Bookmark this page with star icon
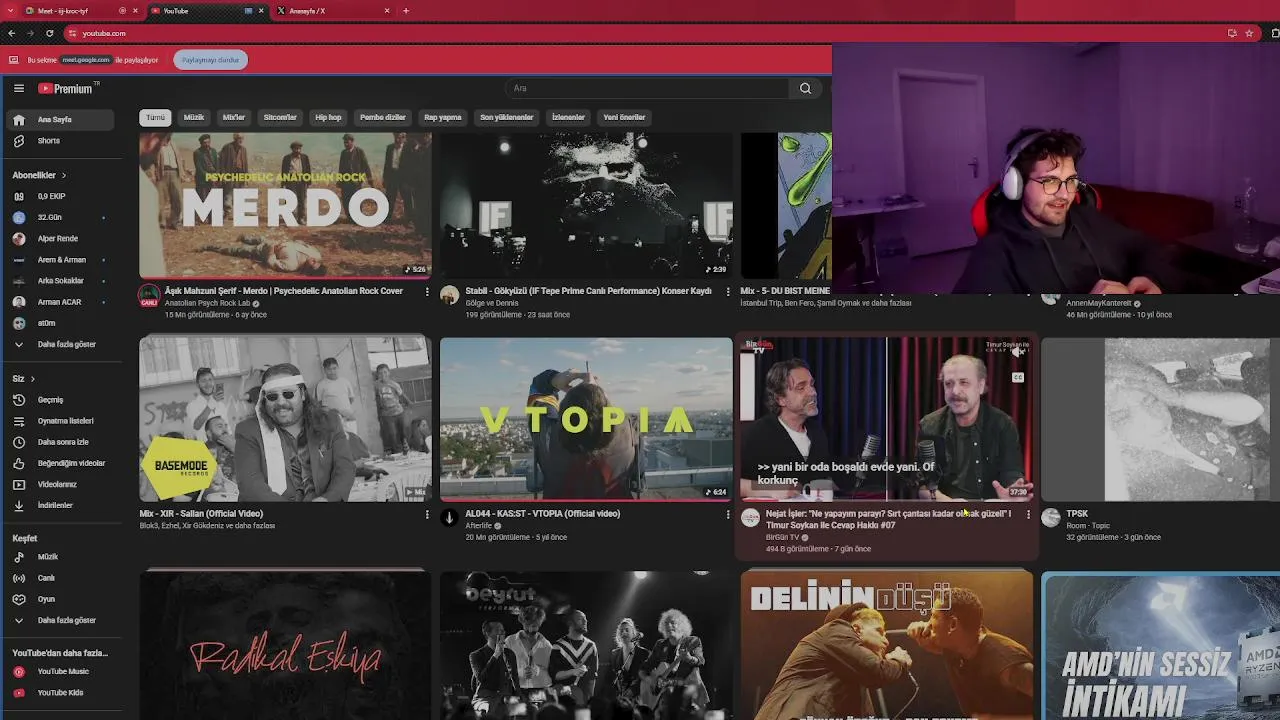 1249,33
